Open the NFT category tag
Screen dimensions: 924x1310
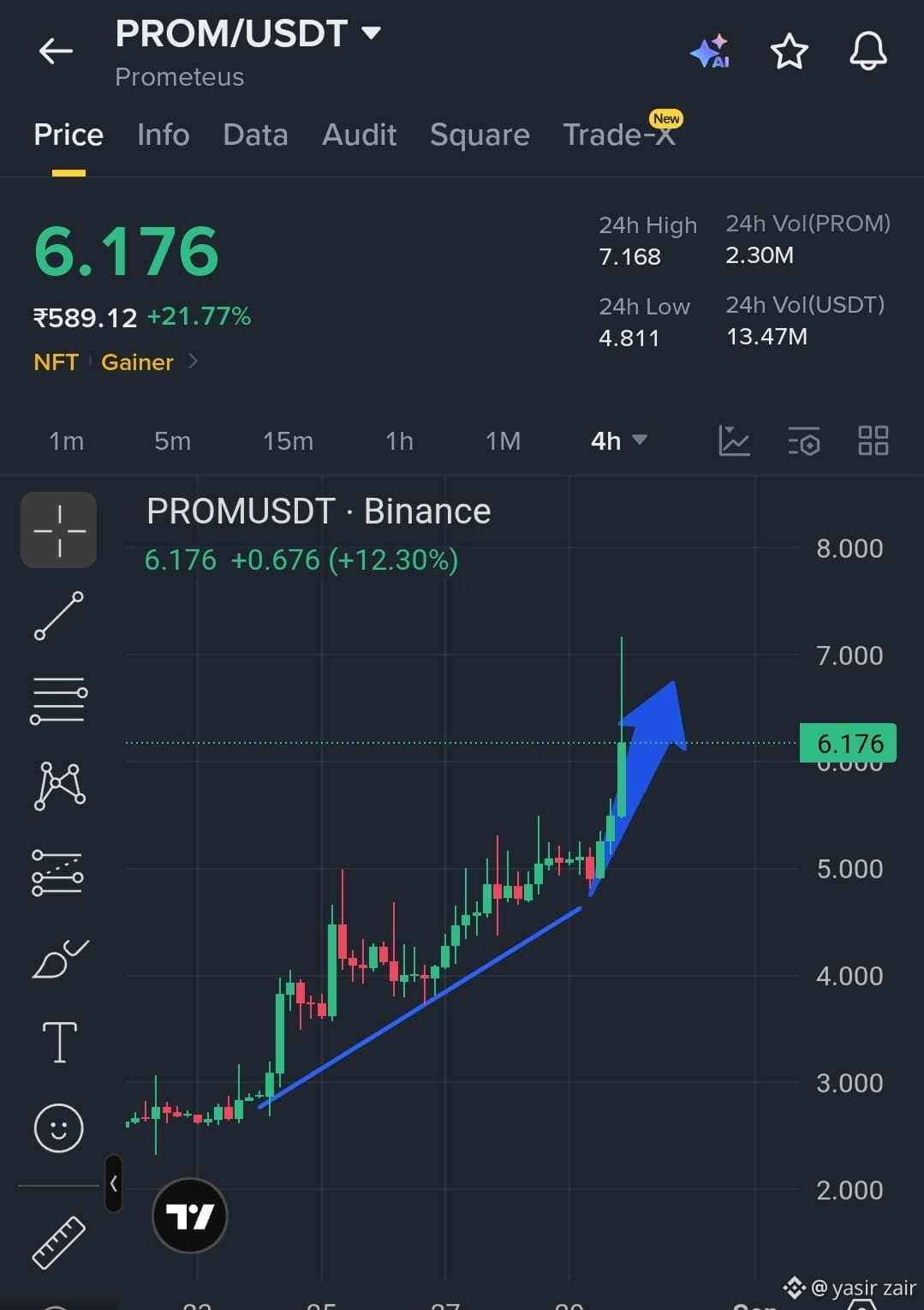pyautogui.click(x=56, y=362)
